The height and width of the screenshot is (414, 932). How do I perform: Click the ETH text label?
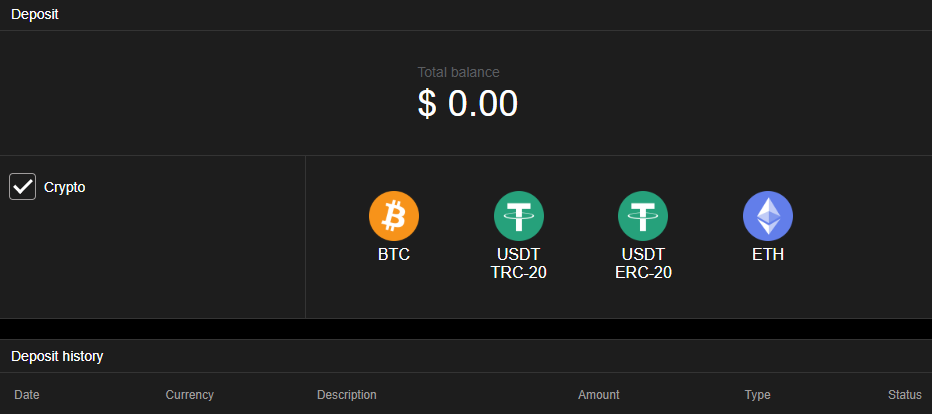tap(768, 255)
